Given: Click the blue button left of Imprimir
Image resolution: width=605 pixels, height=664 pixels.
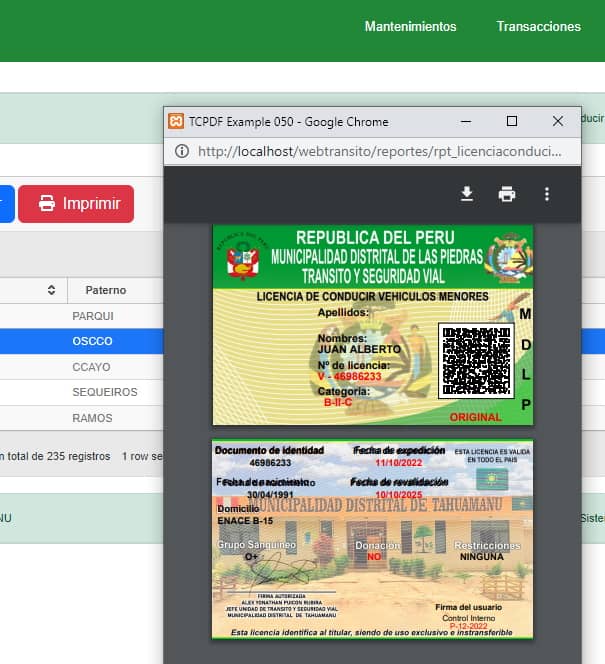Looking at the screenshot, I should click(x=6, y=204).
